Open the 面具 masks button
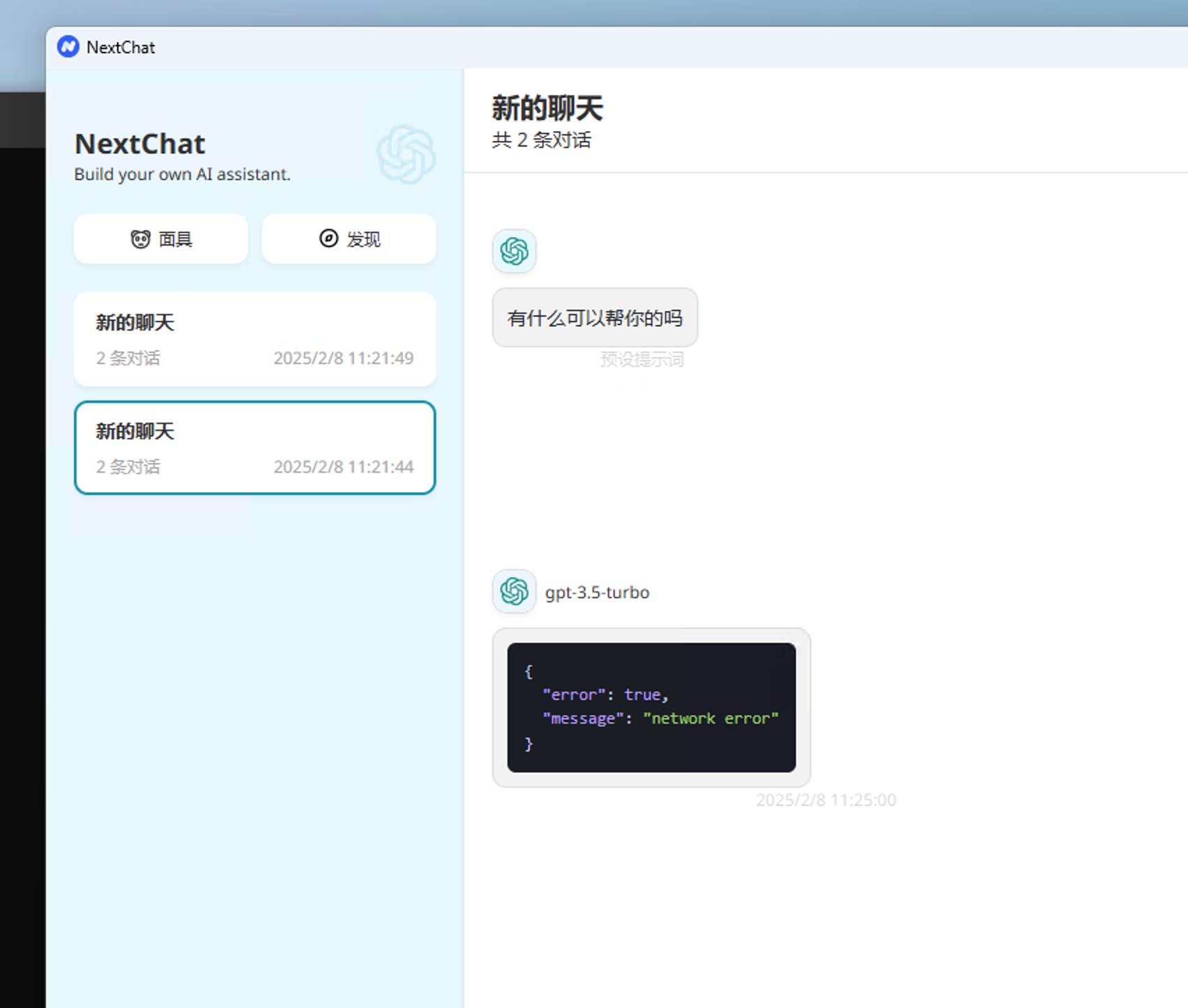The image size is (1188, 1008). point(161,239)
